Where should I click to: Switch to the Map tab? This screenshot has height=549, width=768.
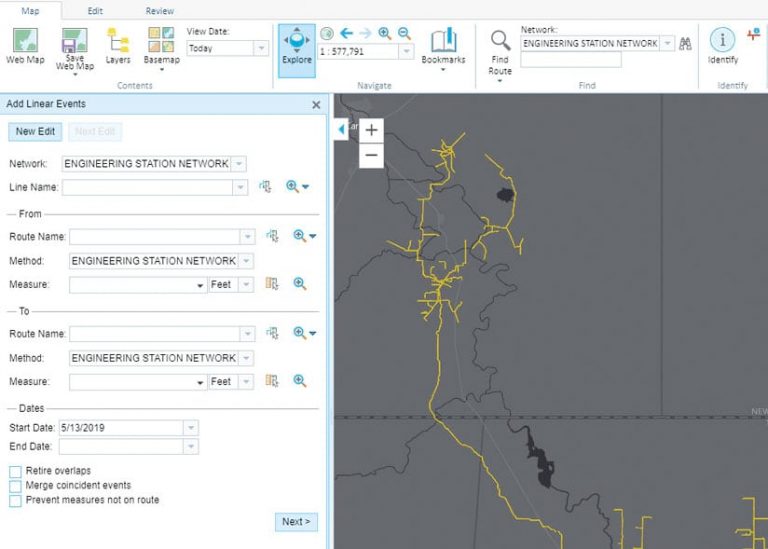30,11
